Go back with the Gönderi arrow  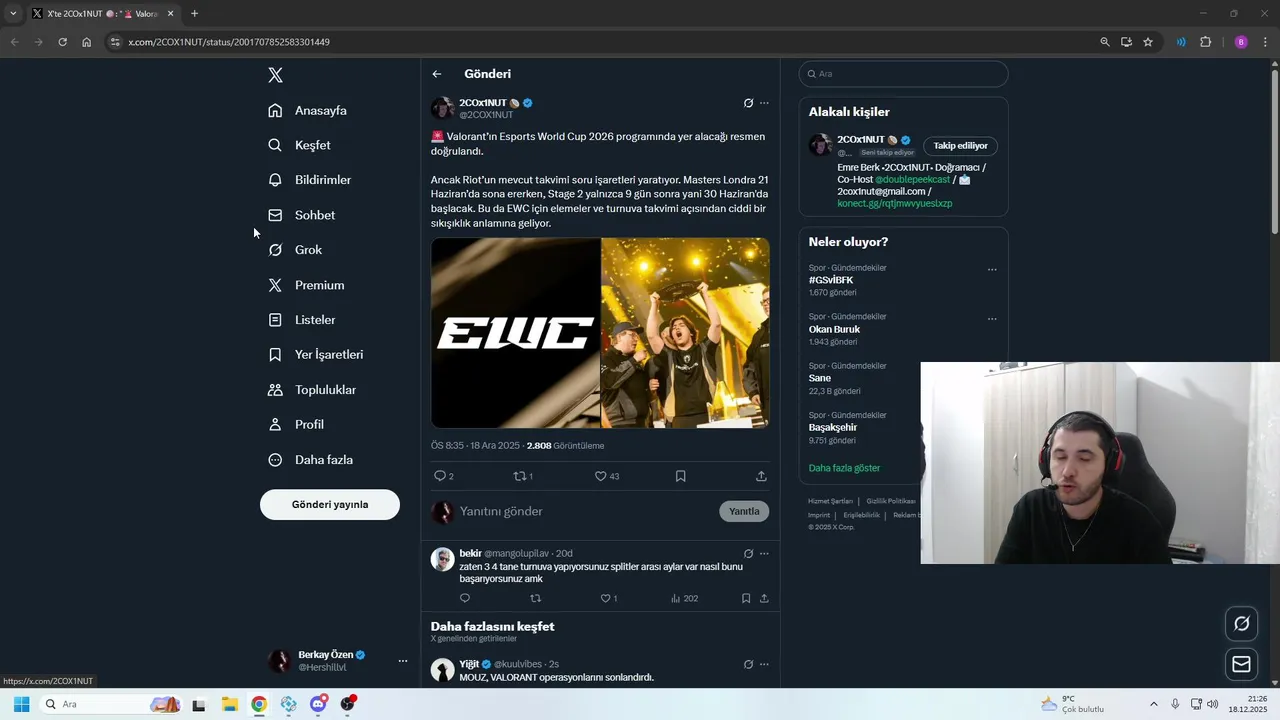(x=437, y=74)
